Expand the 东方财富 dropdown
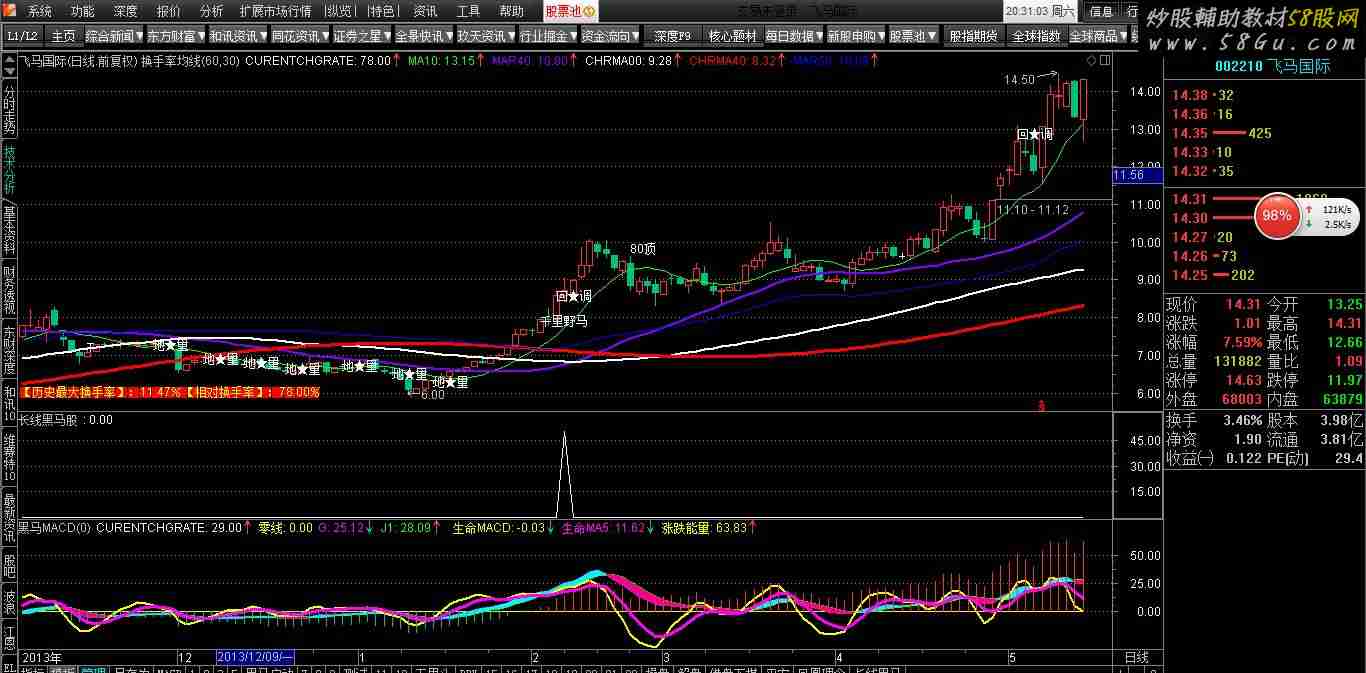Screen dimensions: 1366x673 (176, 35)
